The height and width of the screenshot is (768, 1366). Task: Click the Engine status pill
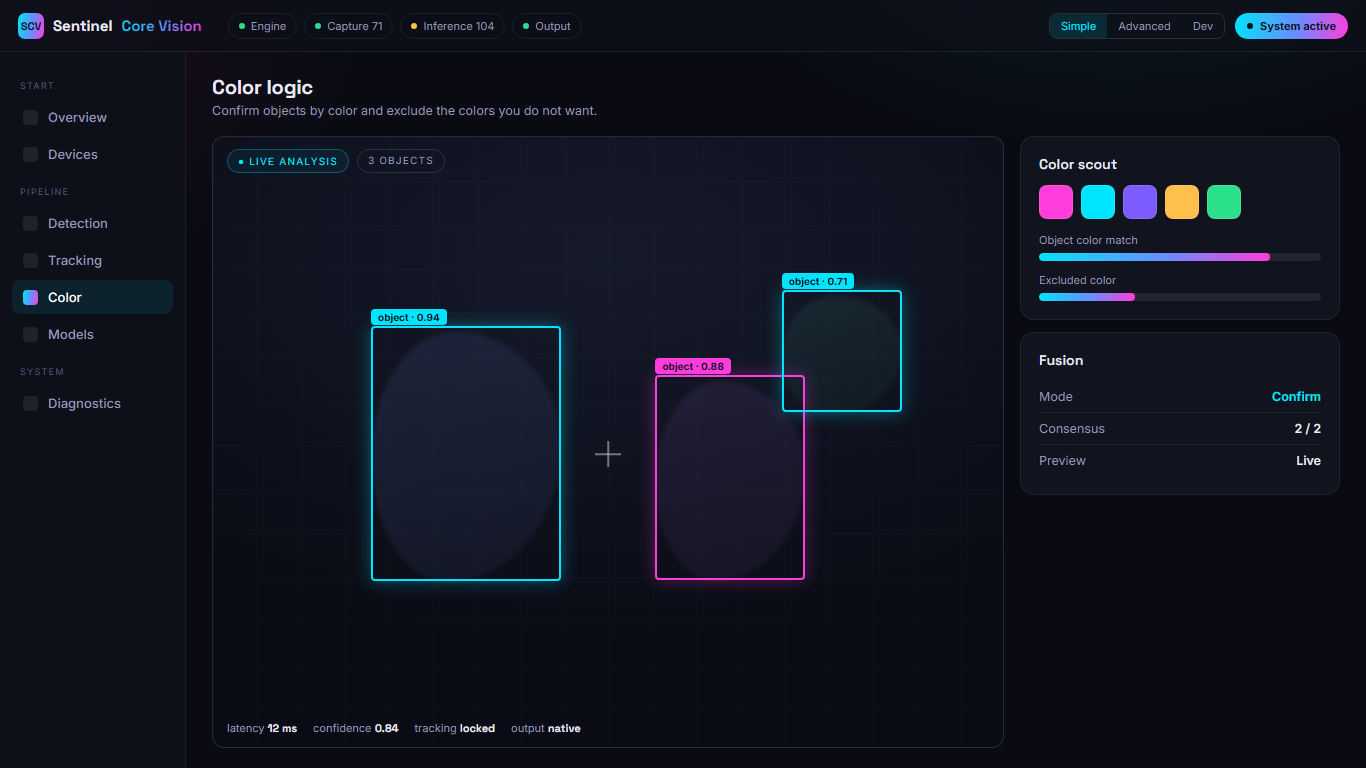coord(262,26)
